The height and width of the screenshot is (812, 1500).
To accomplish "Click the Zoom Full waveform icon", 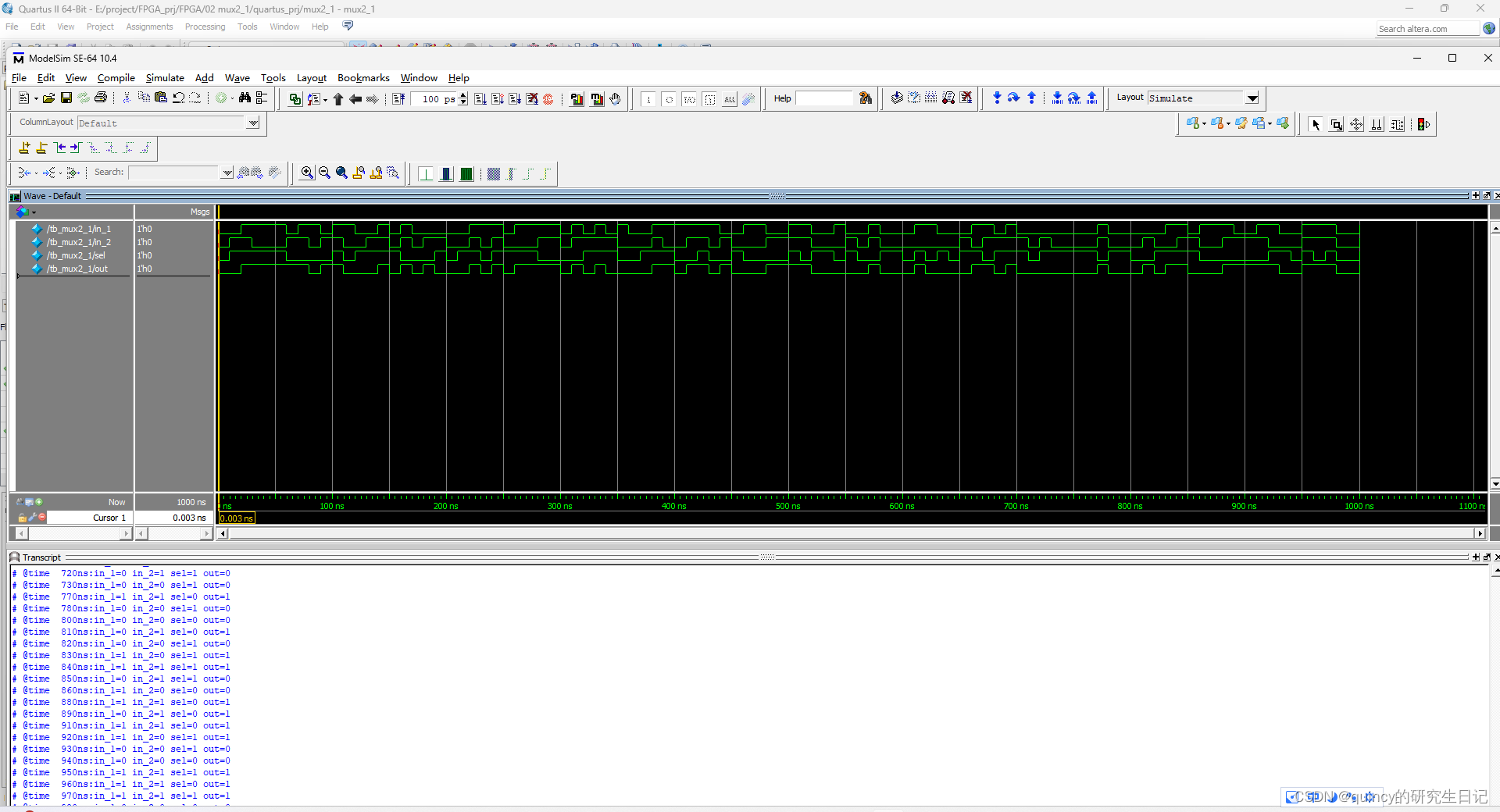I will [341, 173].
